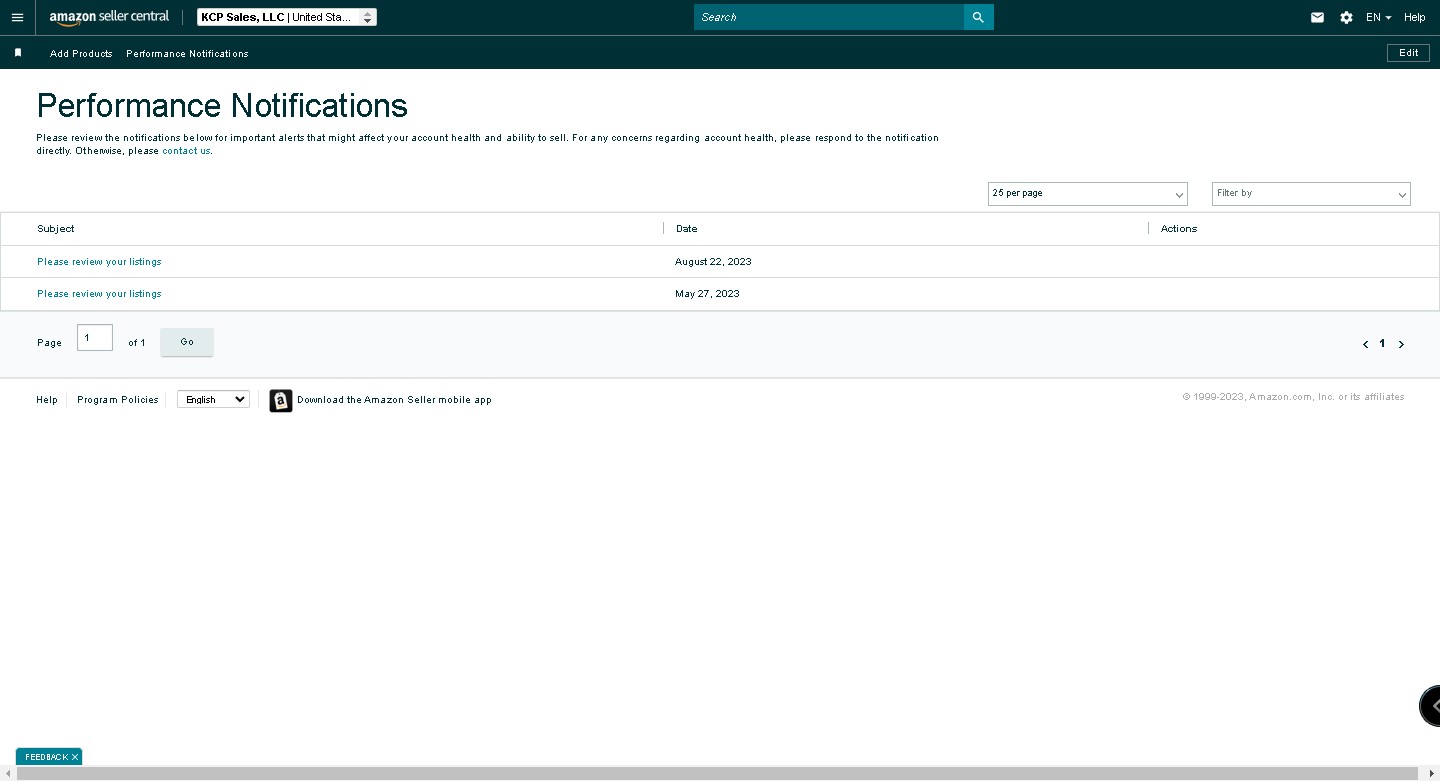Open the 25 per page dropdown
Viewport: 1440px width, 781px height.
(1087, 194)
